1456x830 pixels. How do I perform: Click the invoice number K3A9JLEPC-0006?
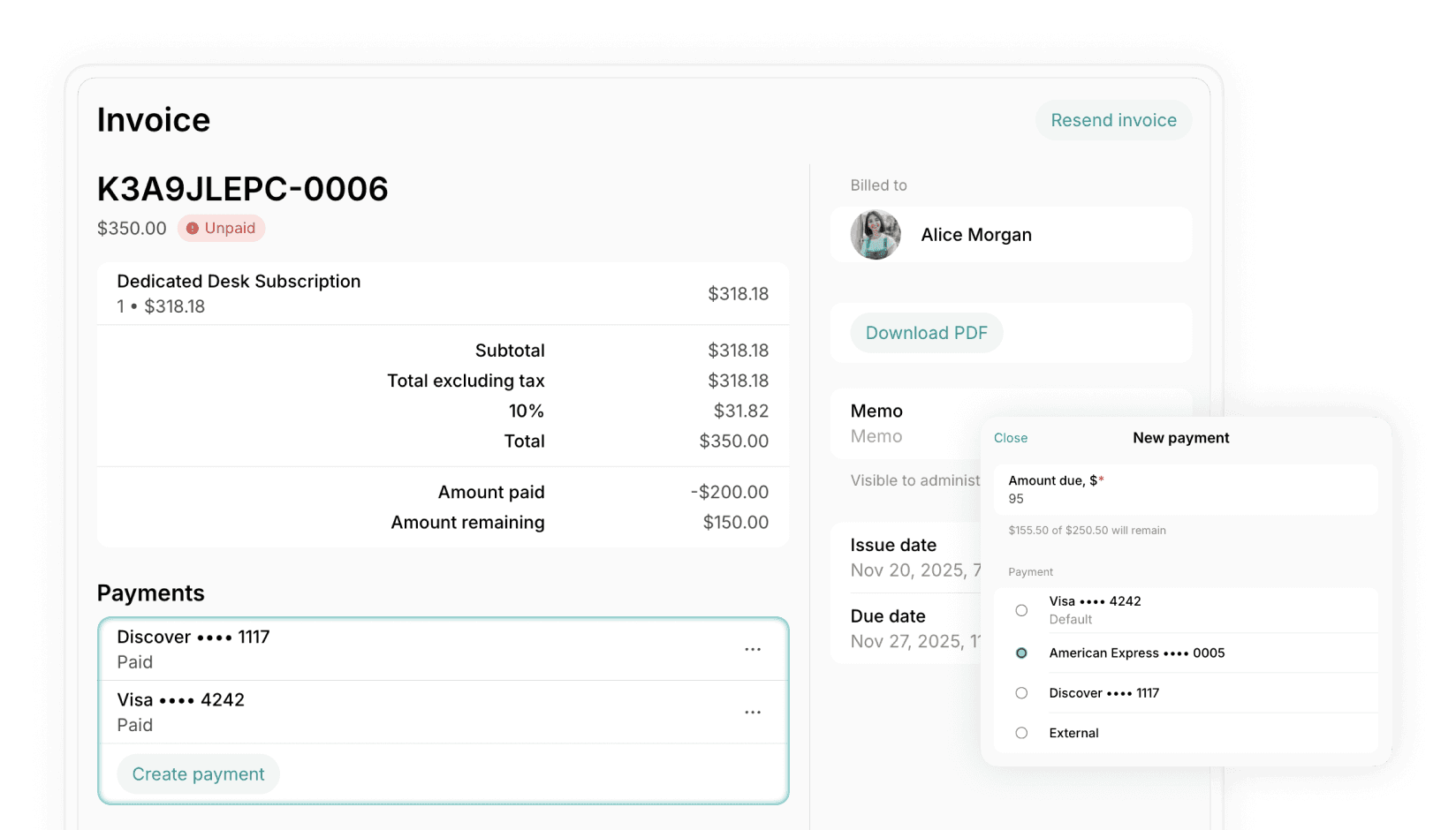pyautogui.click(x=243, y=188)
